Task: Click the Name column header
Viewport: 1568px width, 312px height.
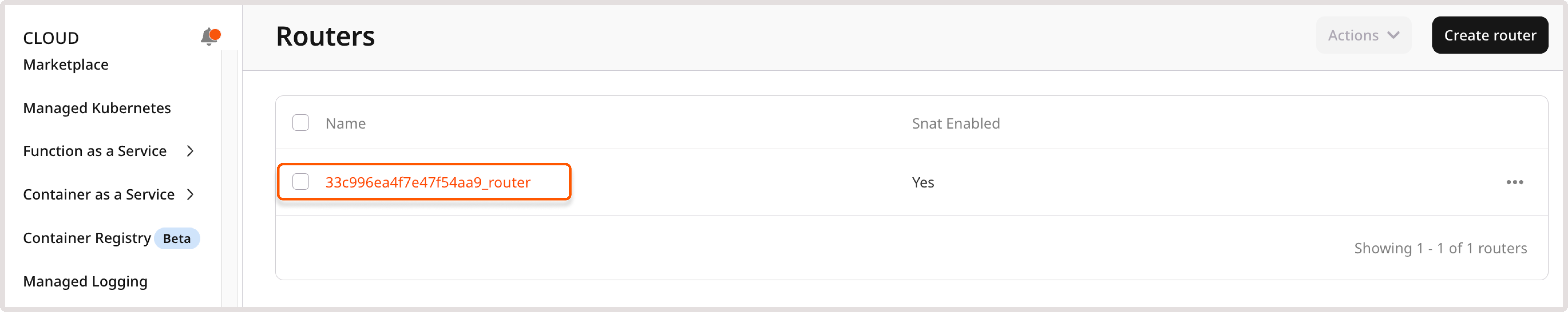Action: pos(345,123)
